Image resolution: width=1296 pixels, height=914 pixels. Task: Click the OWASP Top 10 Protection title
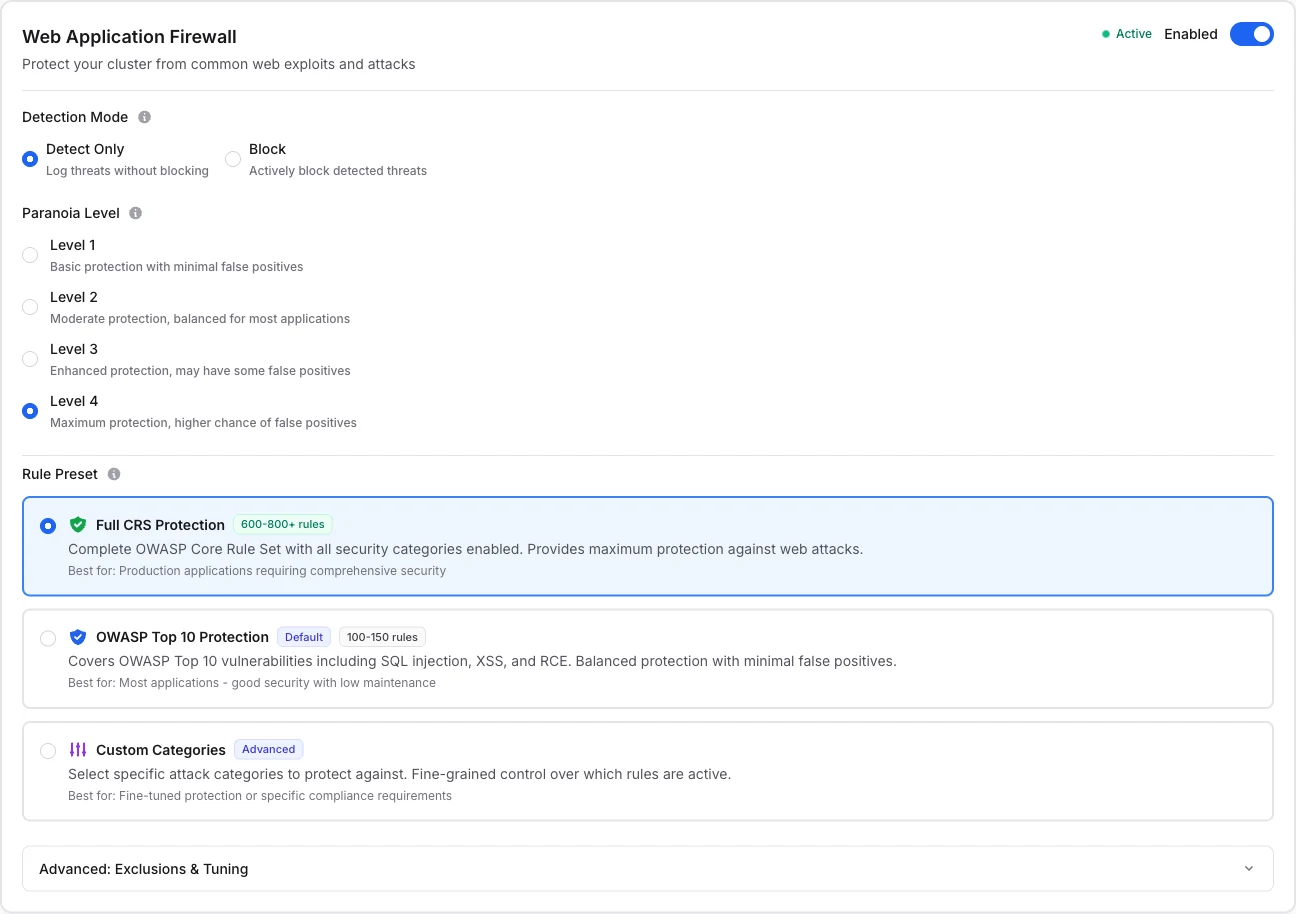coord(182,637)
